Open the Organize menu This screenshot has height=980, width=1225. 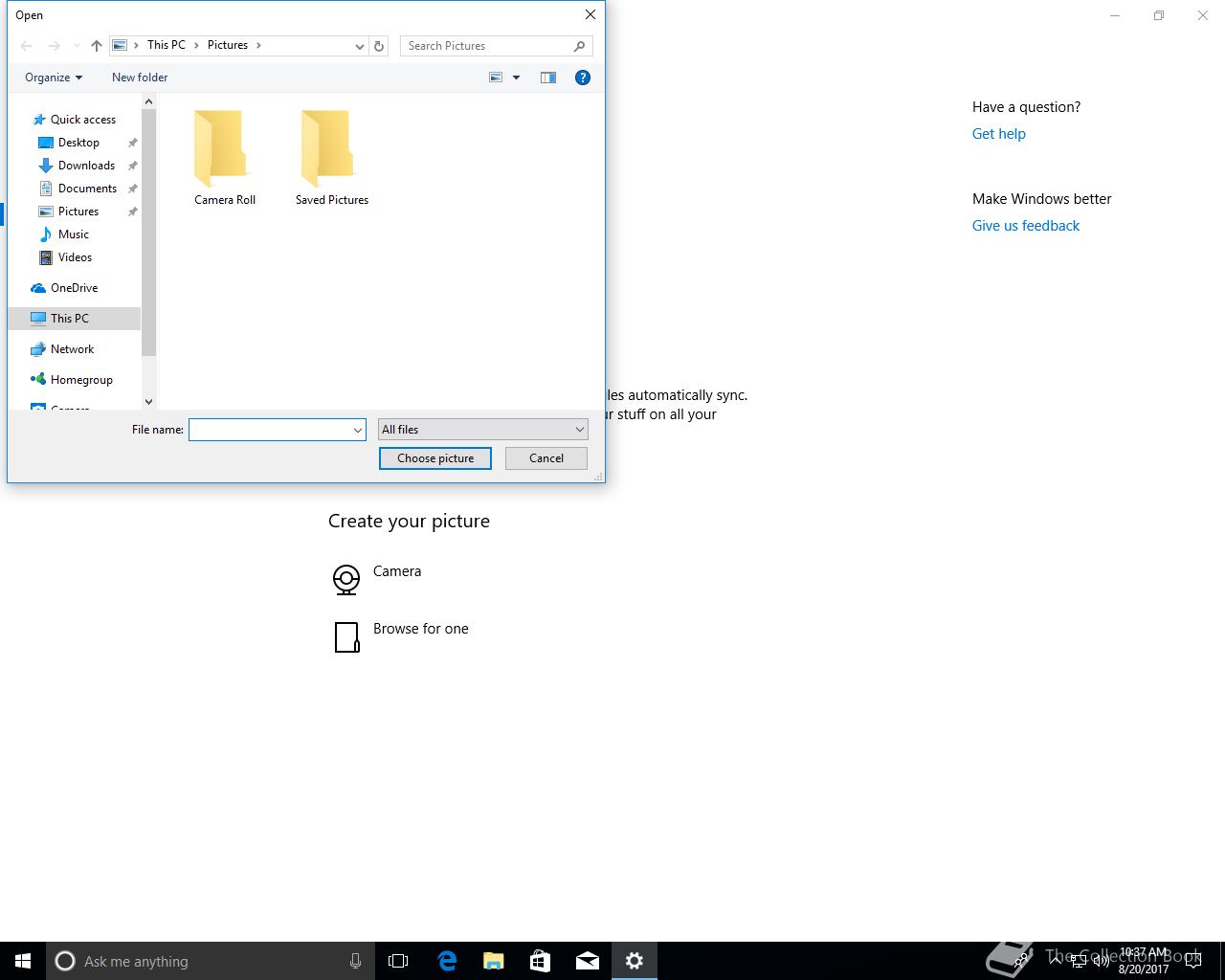[x=54, y=78]
